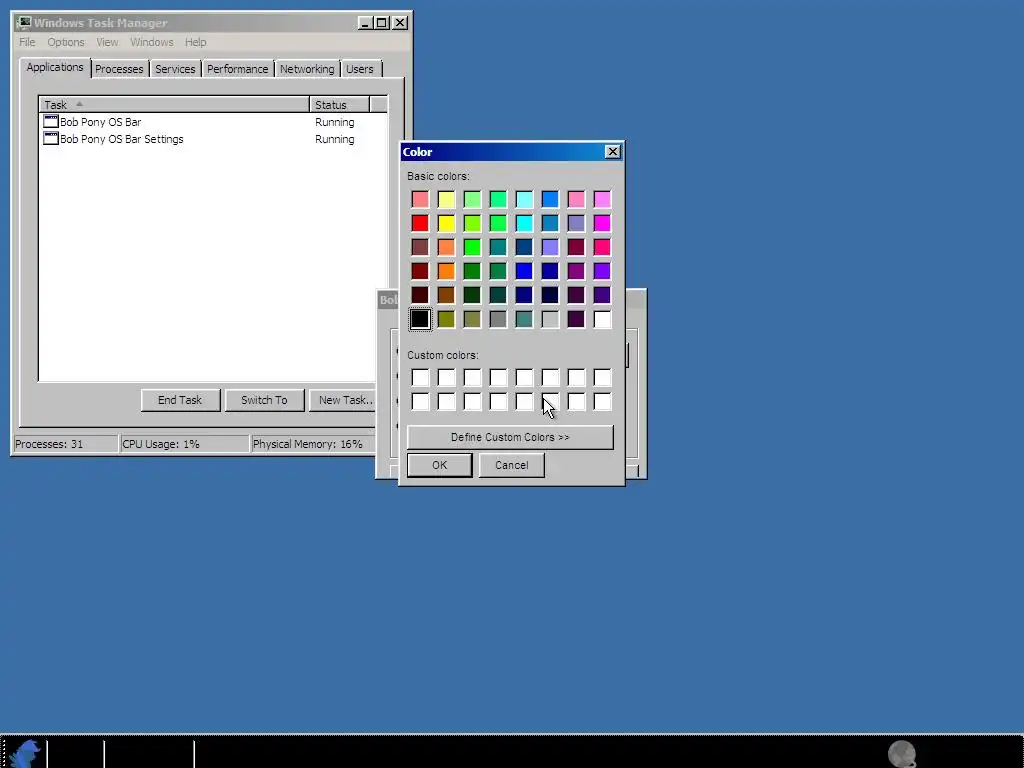The image size is (1024, 768).
Task: Switch to the Services tab
Action: coord(175,69)
